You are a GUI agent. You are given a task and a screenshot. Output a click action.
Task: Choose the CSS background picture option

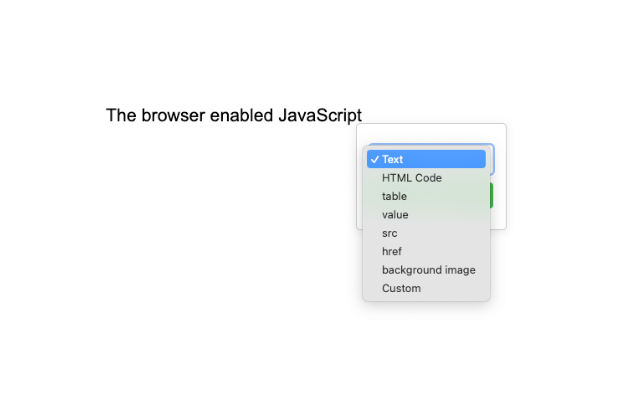click(x=428, y=270)
